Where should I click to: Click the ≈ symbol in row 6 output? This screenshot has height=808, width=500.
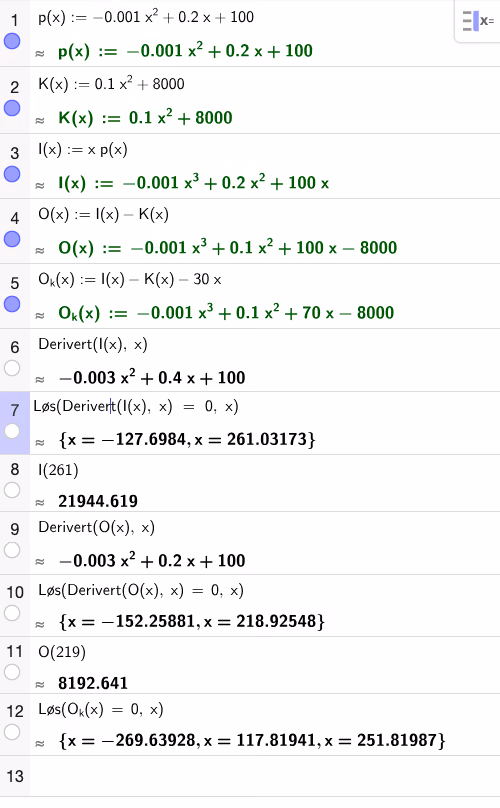[x=40, y=380]
